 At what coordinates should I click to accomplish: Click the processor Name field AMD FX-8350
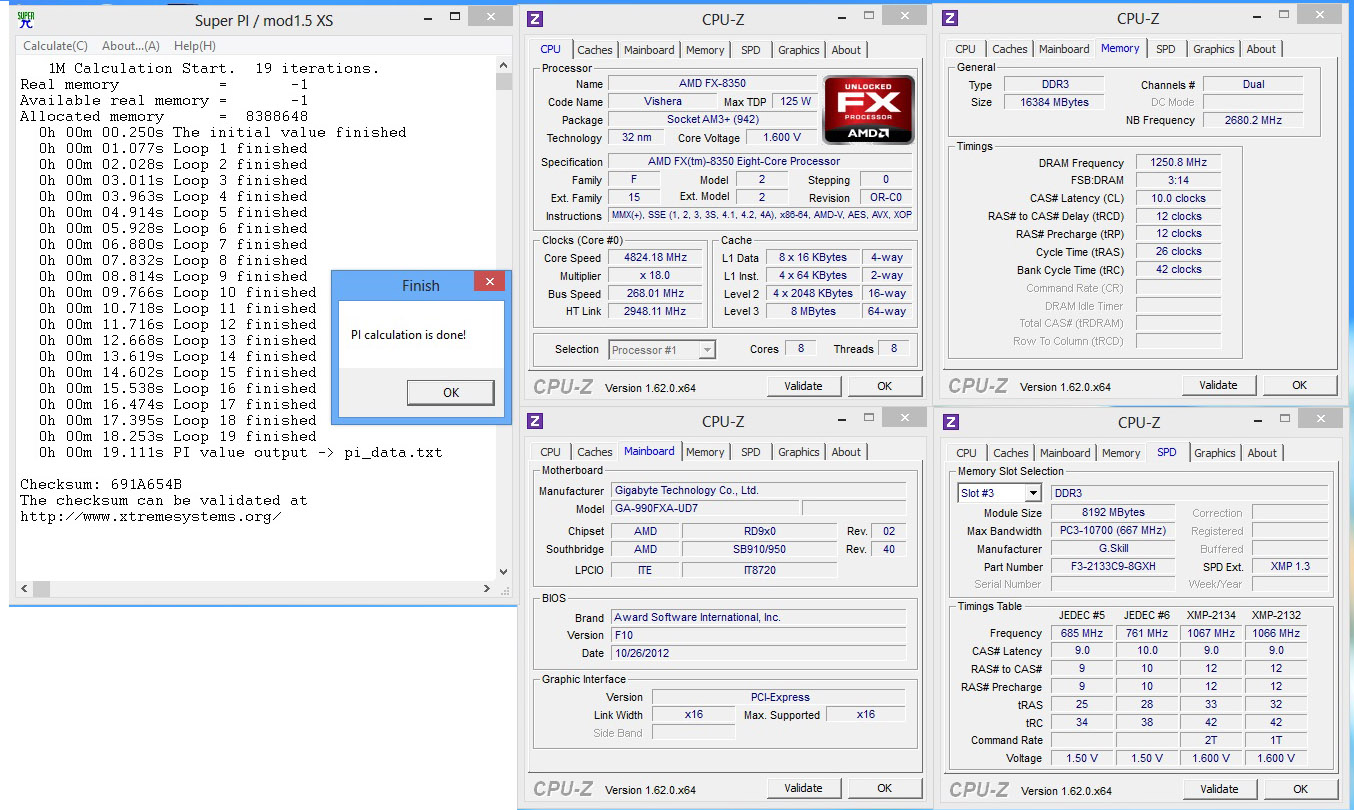712,83
